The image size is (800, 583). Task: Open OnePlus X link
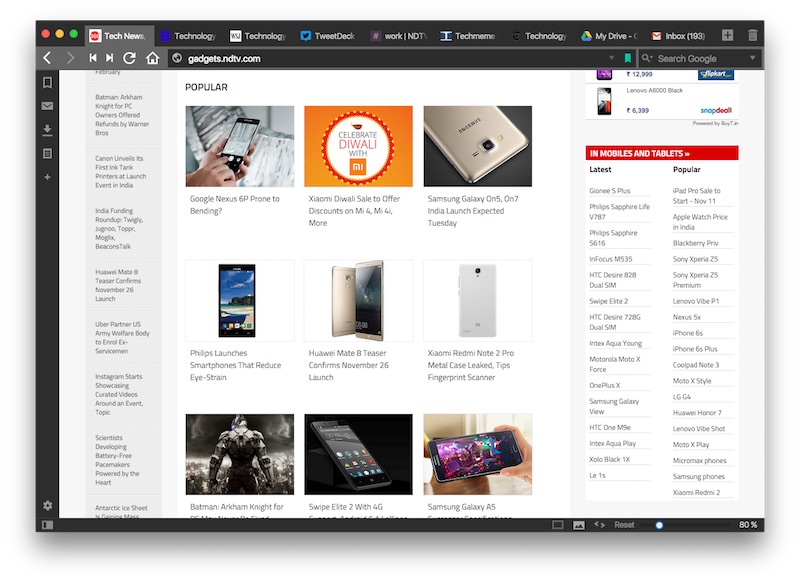[x=605, y=386]
